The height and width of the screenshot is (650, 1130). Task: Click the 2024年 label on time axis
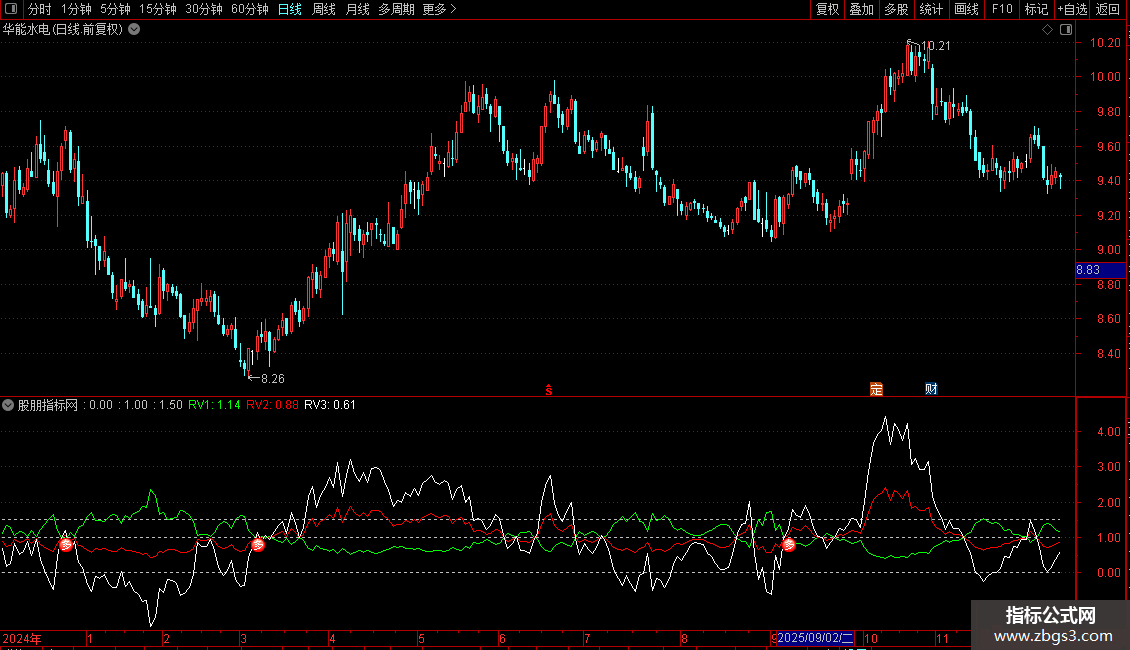[22, 638]
